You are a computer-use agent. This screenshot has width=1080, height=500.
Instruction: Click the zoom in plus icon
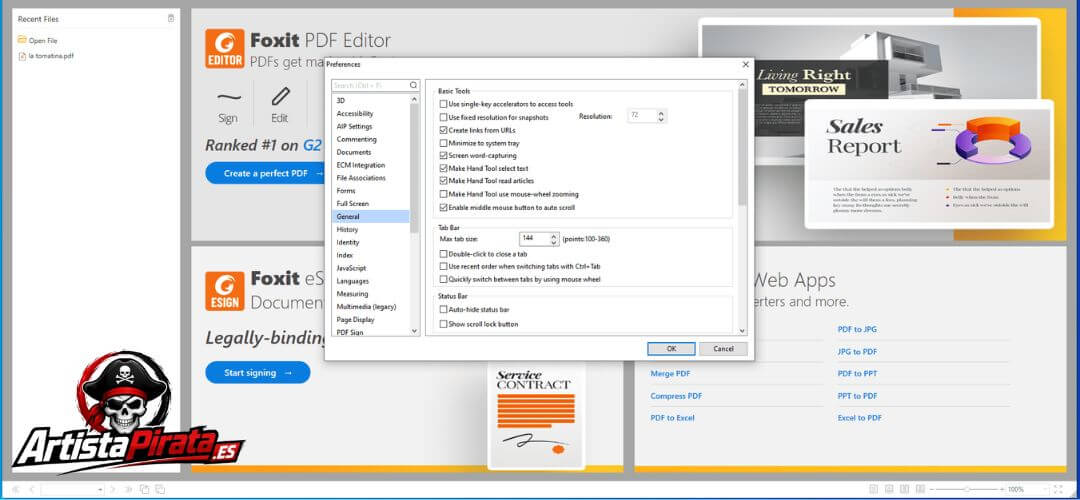click(x=1002, y=490)
